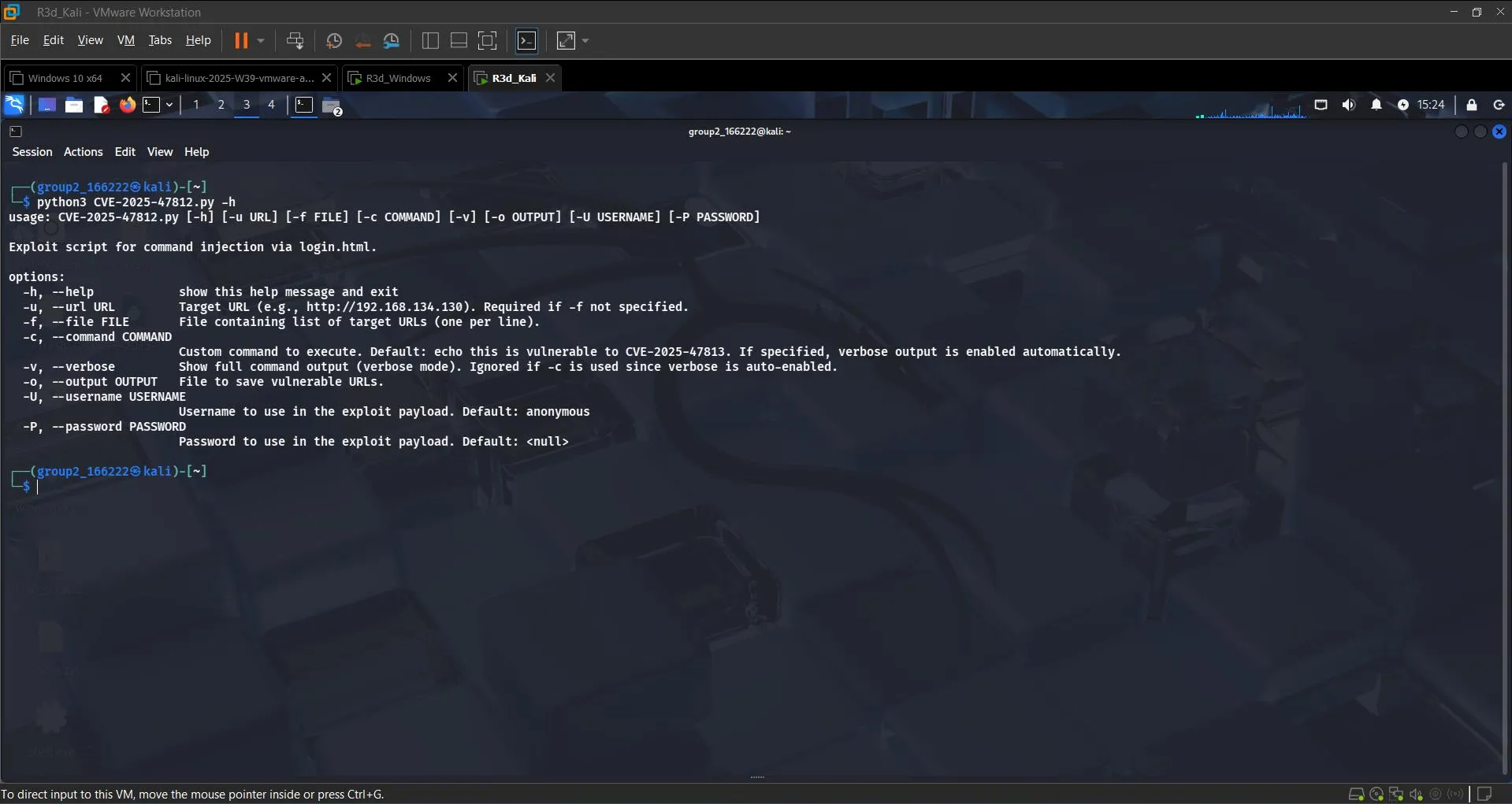Take a snapshot of this virtual machine
1512x804 pixels.
click(x=334, y=41)
